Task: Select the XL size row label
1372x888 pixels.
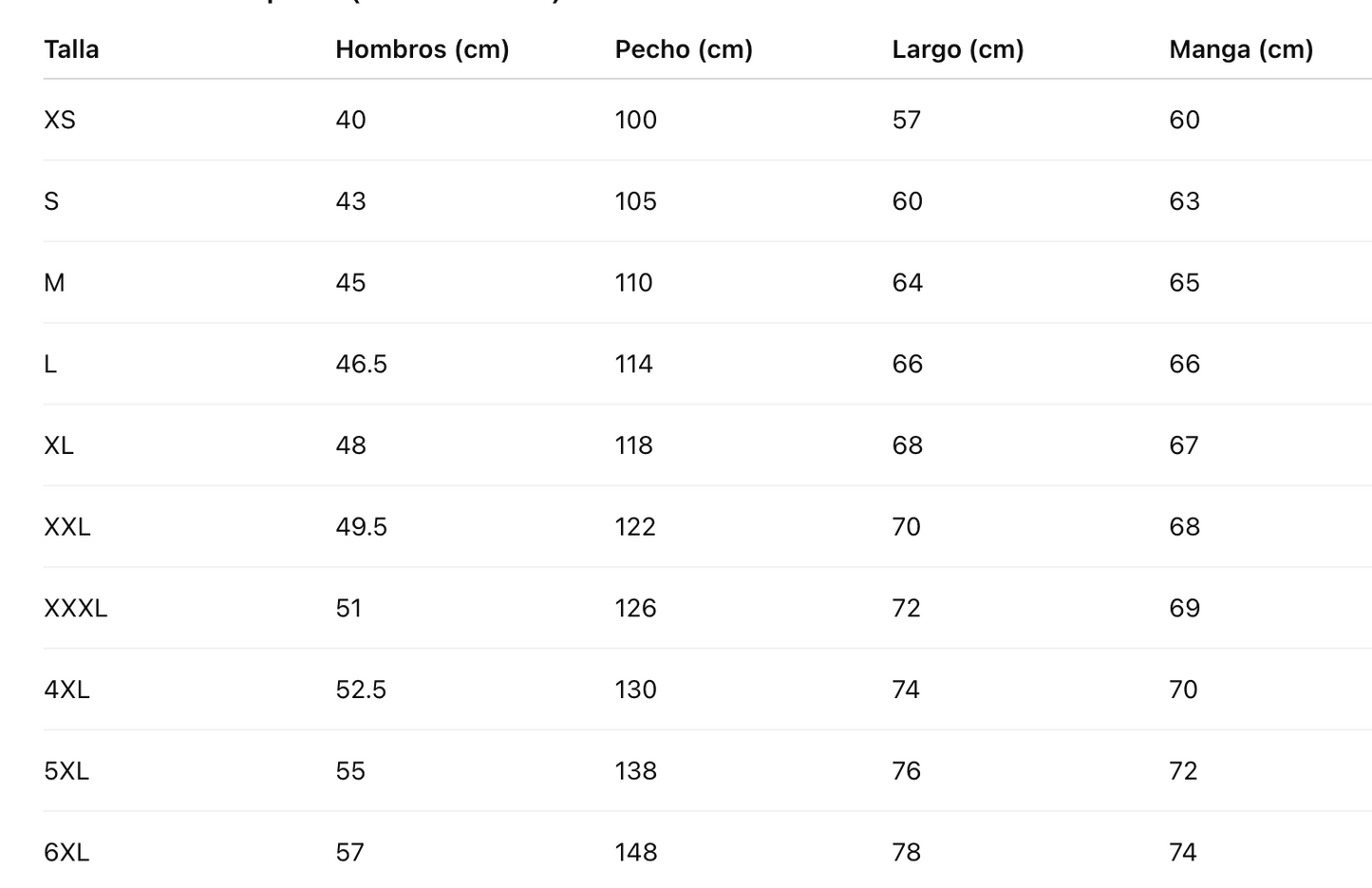Action: (x=59, y=445)
